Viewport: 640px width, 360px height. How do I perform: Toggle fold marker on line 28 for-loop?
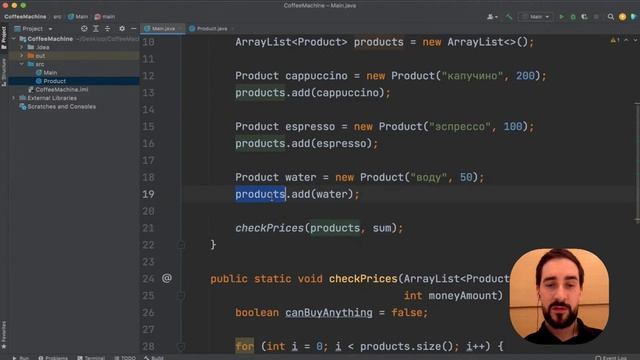coord(181,347)
